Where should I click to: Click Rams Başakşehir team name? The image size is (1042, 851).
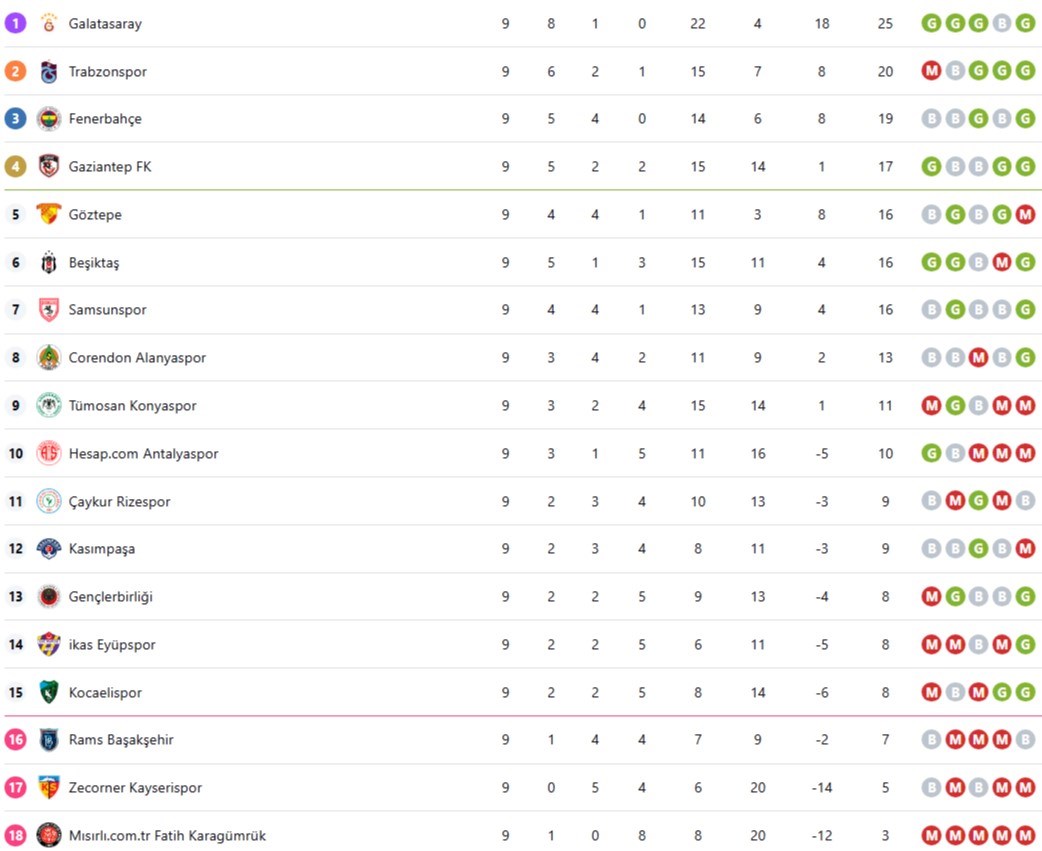[121, 740]
